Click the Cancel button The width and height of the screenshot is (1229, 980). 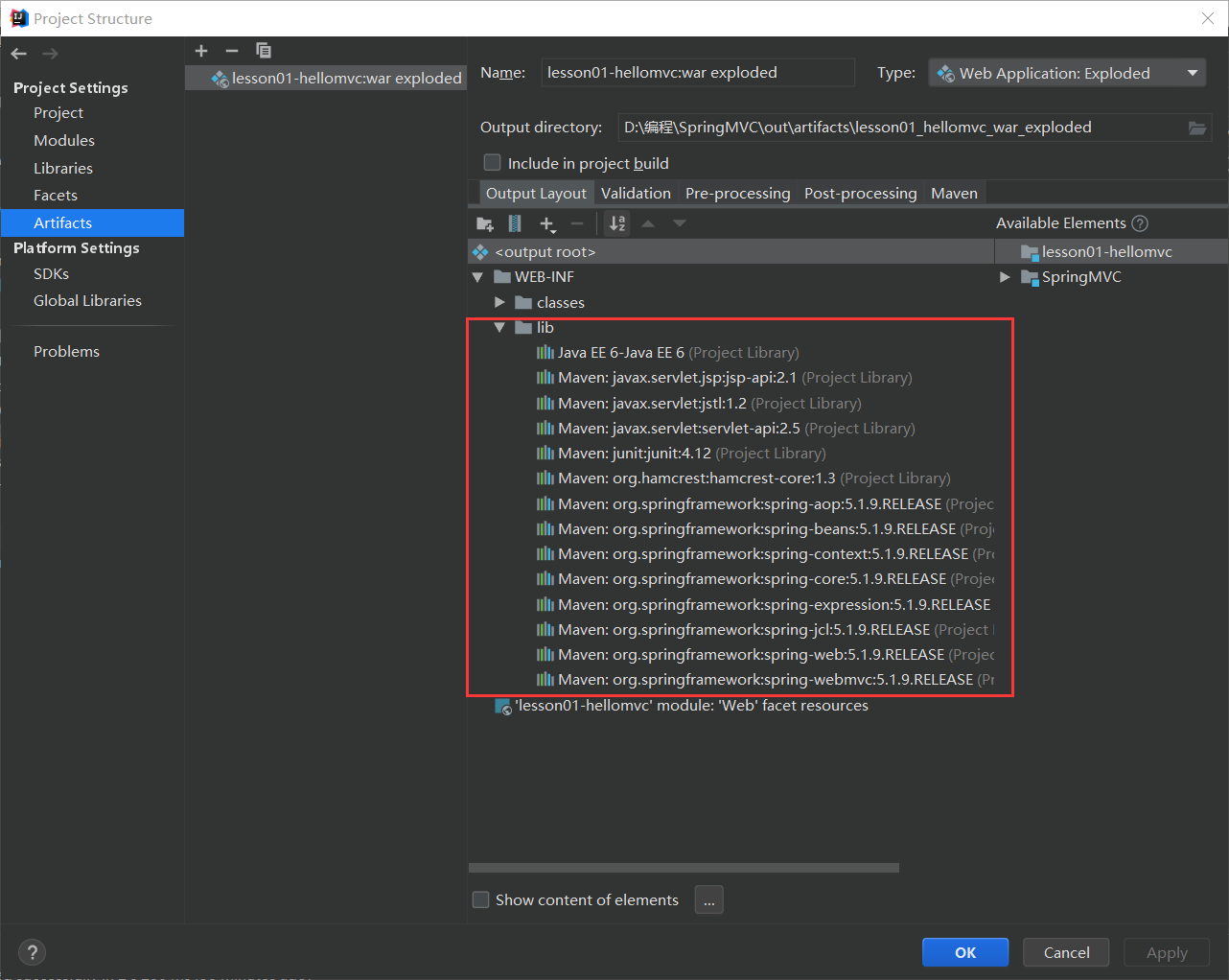coord(1066,952)
